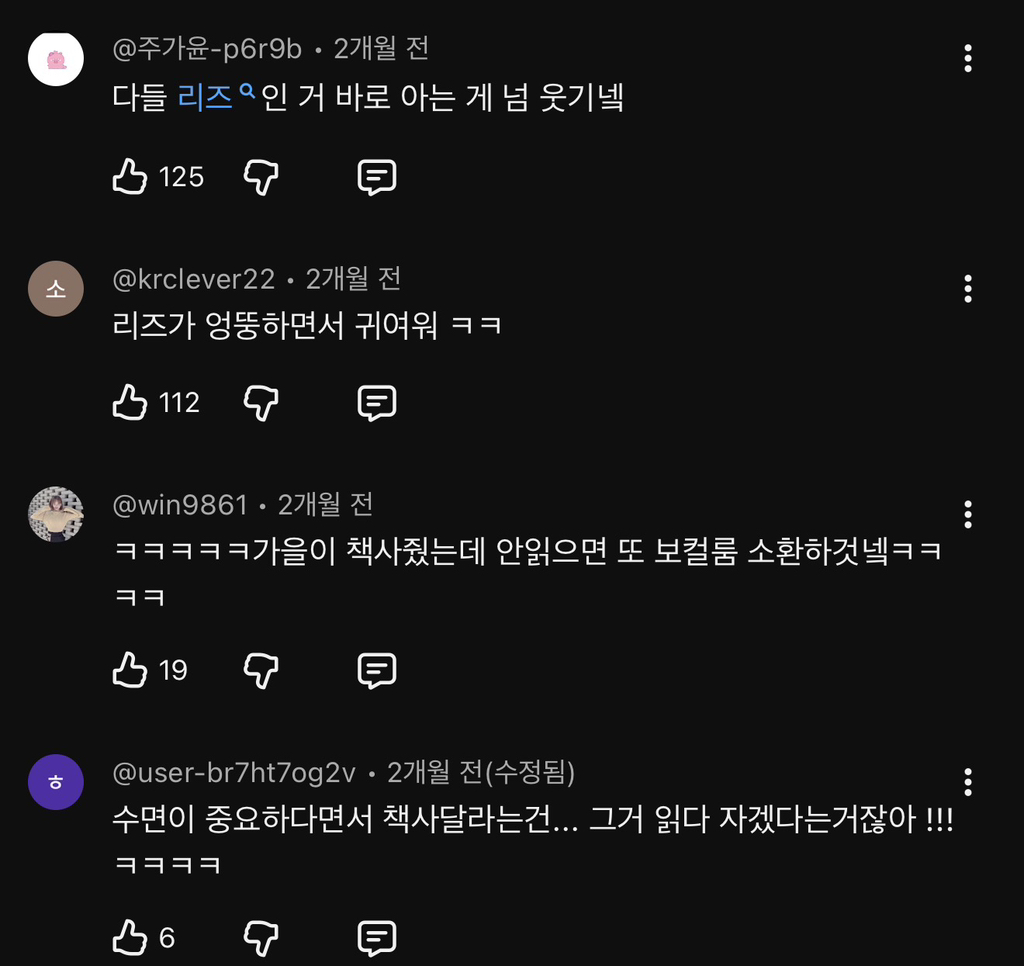Click the purple ㅎ avatar of @user-br7ht7og2v
This screenshot has width=1024, height=966.
click(x=56, y=782)
